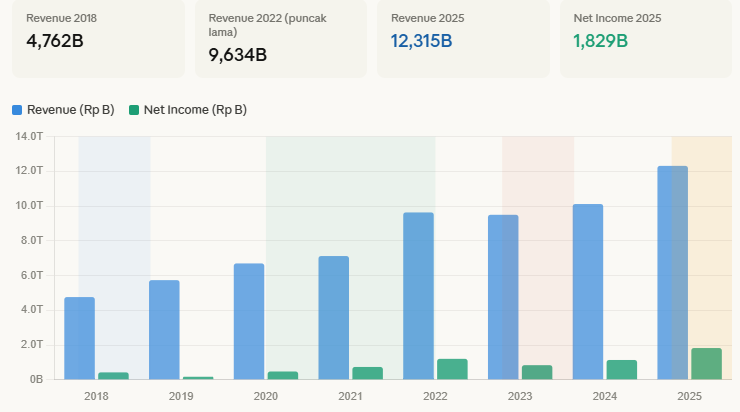Select the Revenue 2025 value 12,315B

tap(422, 41)
